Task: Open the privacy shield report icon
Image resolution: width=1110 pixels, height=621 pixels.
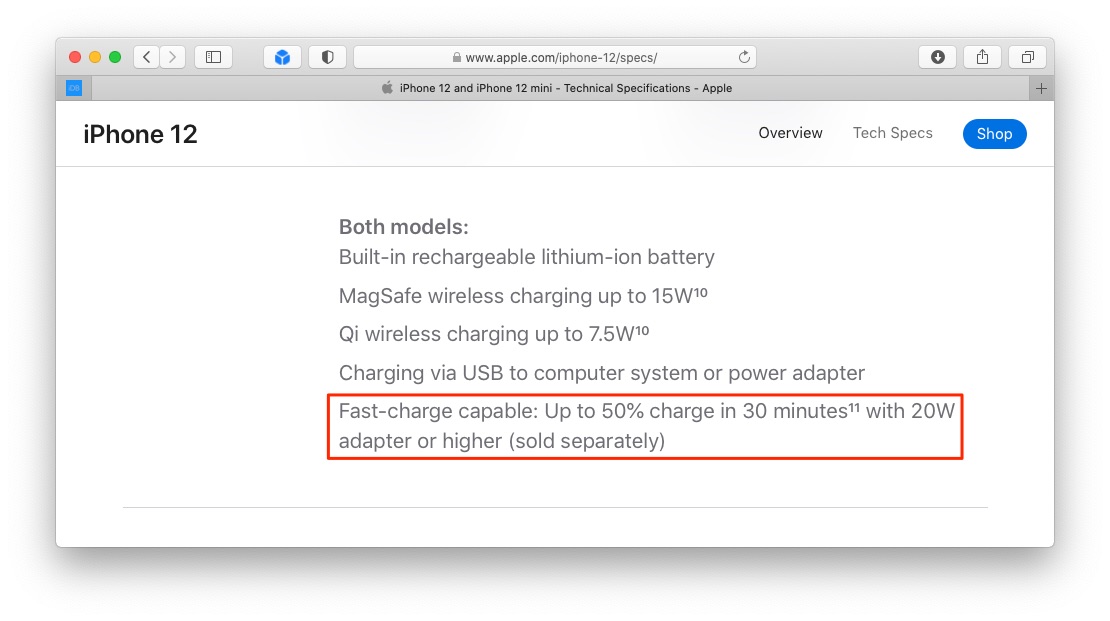Action: point(328,57)
